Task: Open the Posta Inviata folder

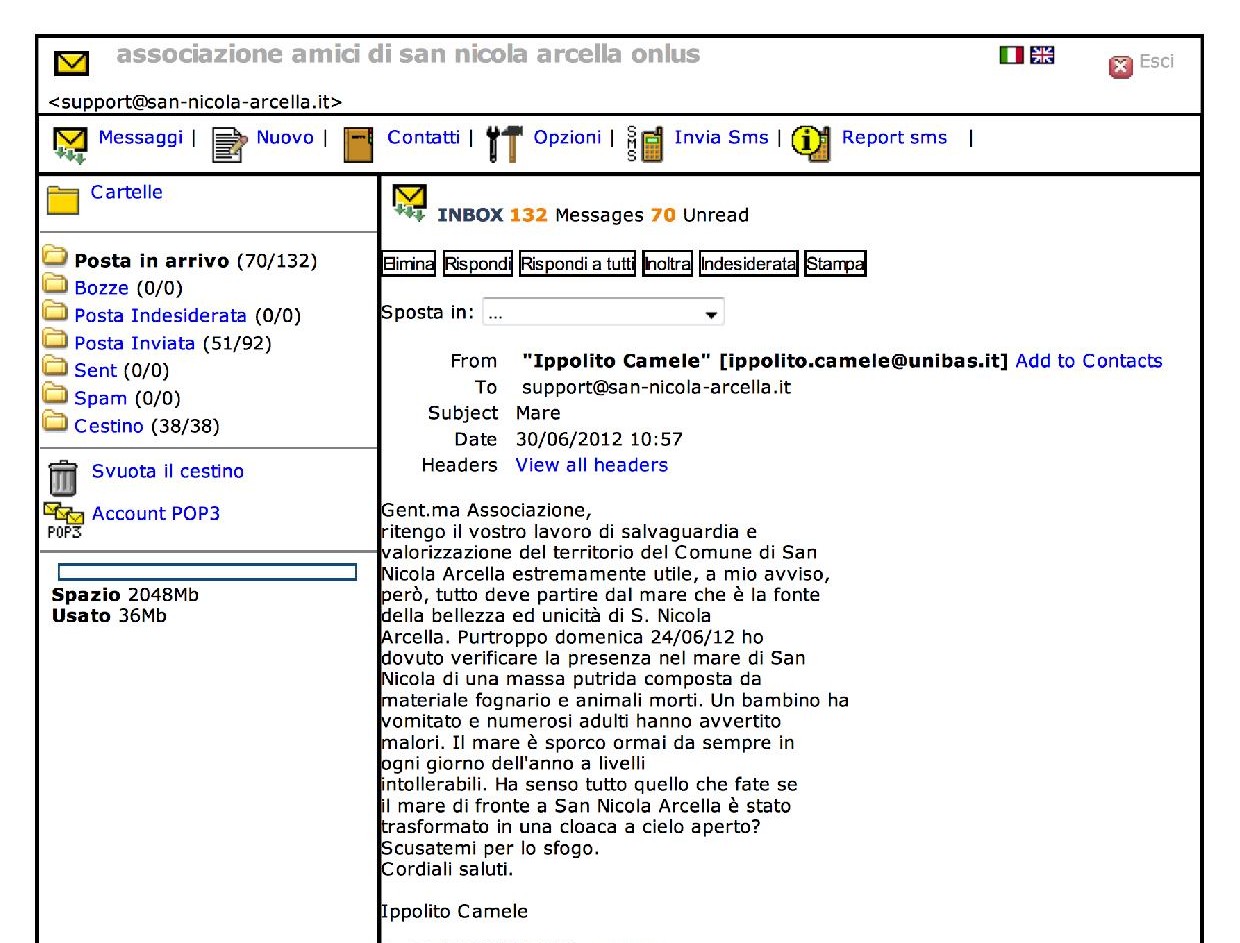Action: click(135, 344)
